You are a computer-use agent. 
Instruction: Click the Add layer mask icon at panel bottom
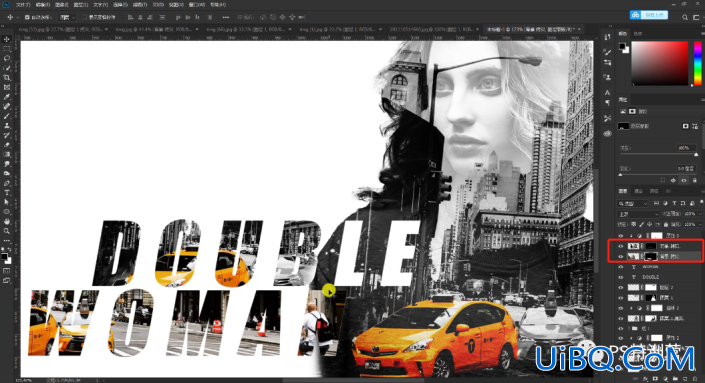tap(656, 379)
